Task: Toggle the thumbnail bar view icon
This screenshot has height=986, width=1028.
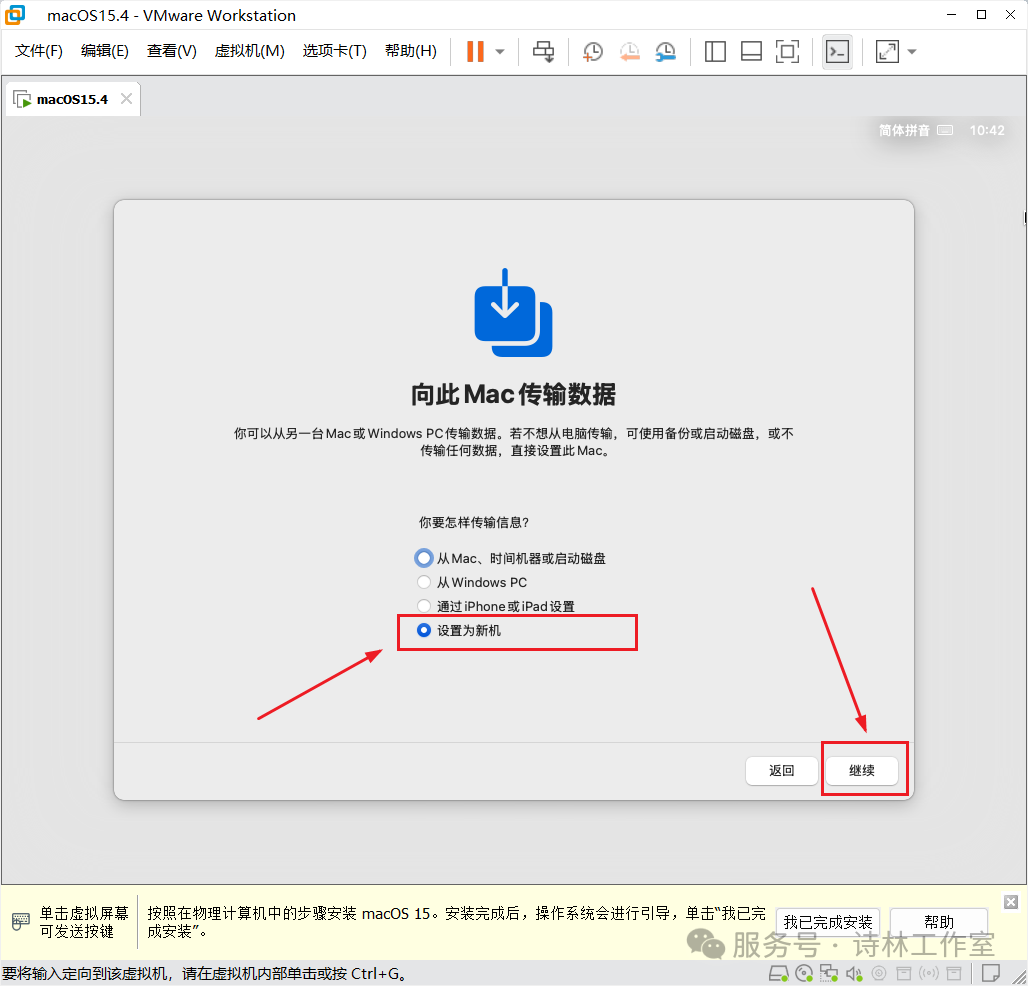Action: (x=751, y=52)
